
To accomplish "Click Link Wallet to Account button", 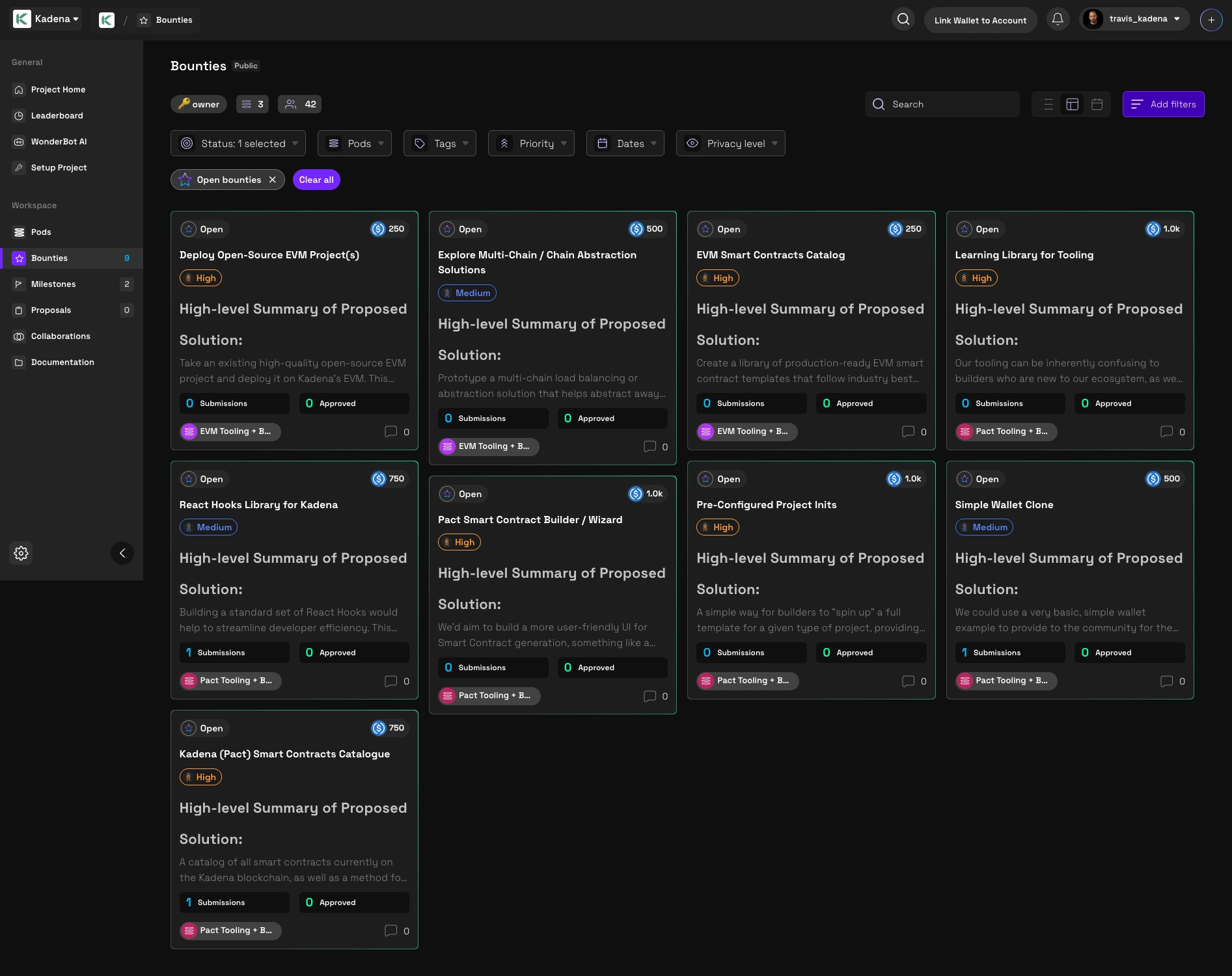I will (x=980, y=20).
